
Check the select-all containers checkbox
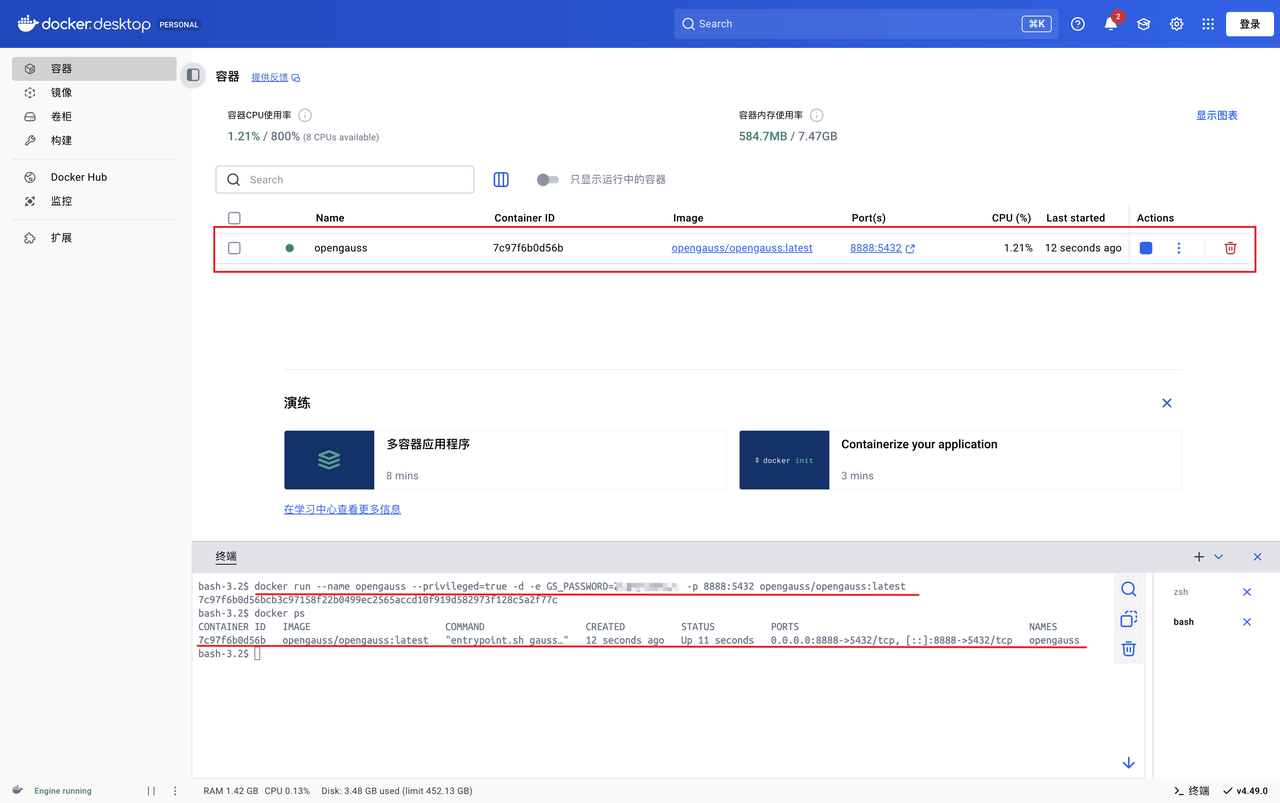(234, 218)
